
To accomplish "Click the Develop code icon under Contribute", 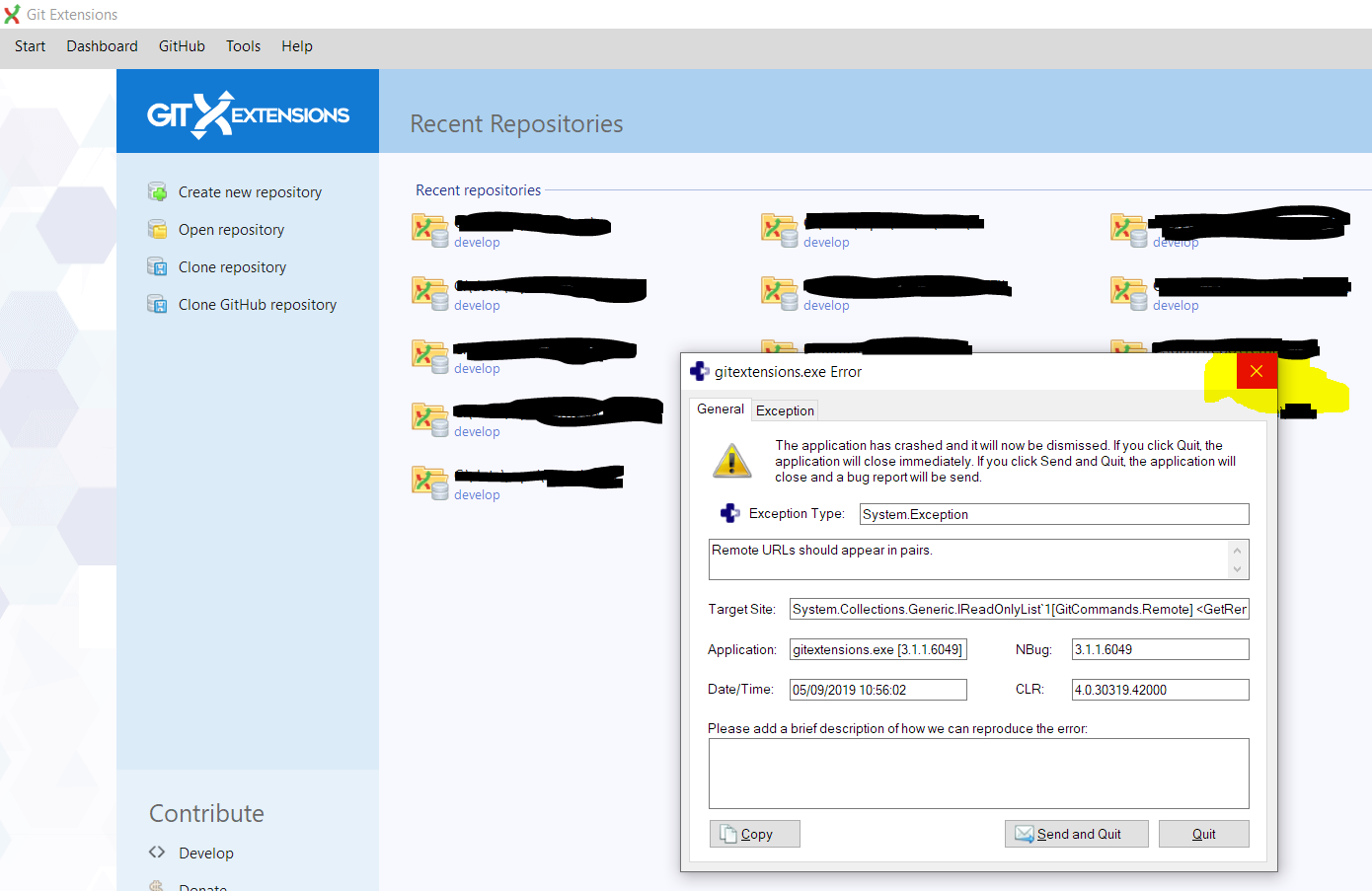I will tap(158, 853).
